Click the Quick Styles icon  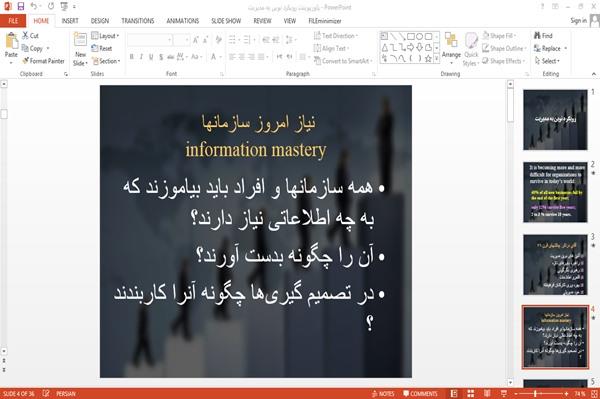click(471, 41)
